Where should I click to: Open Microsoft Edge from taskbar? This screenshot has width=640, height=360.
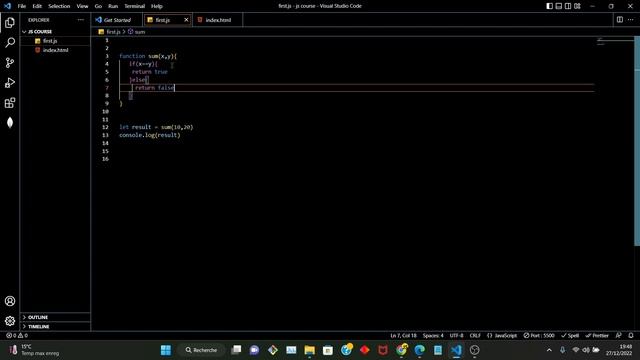coord(420,350)
